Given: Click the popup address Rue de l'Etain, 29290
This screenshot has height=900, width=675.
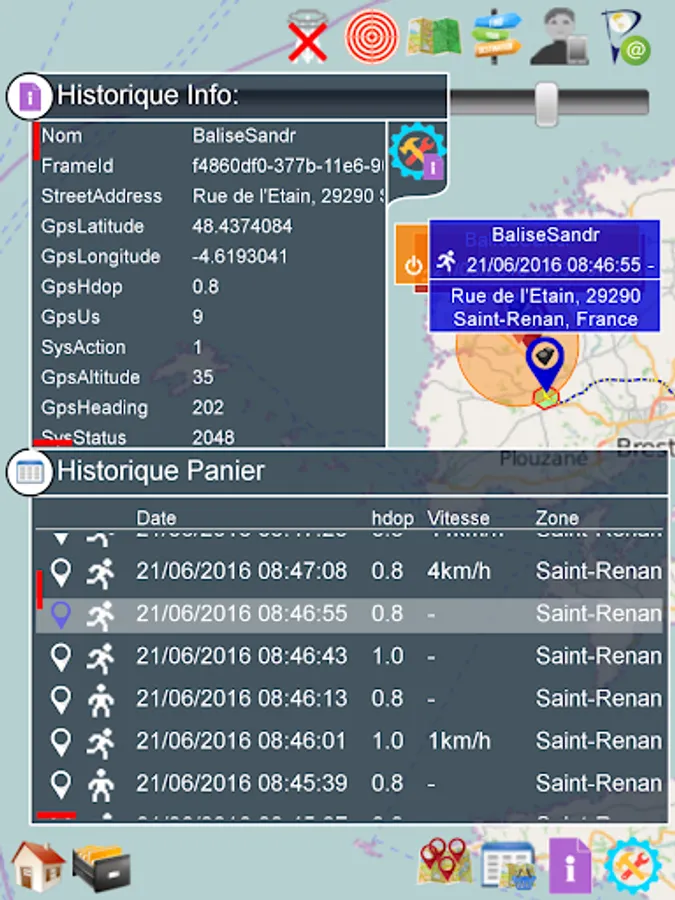Looking at the screenshot, I should point(545,296).
